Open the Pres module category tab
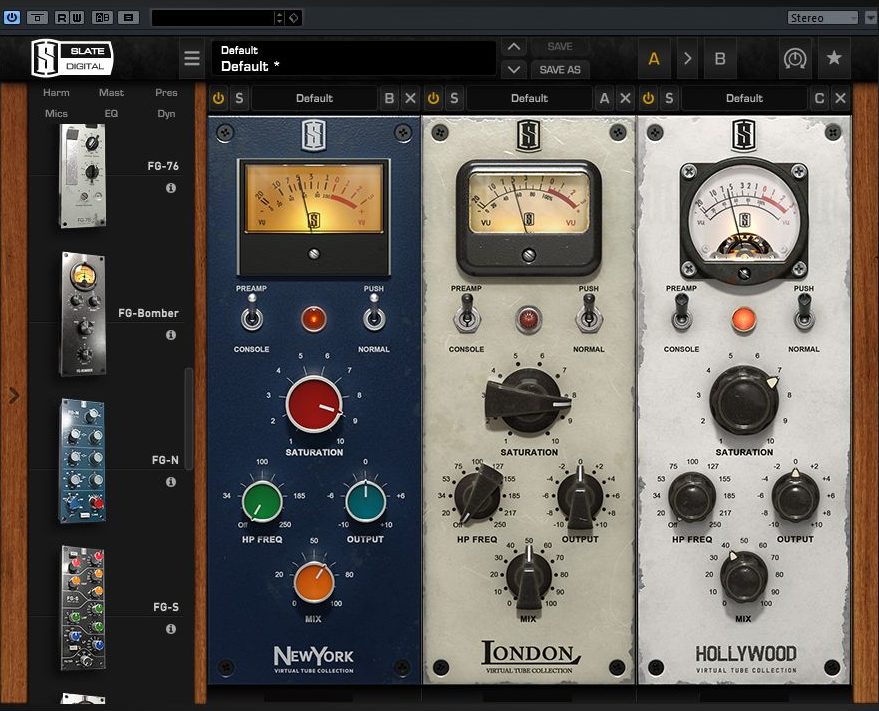879x711 pixels. click(166, 93)
